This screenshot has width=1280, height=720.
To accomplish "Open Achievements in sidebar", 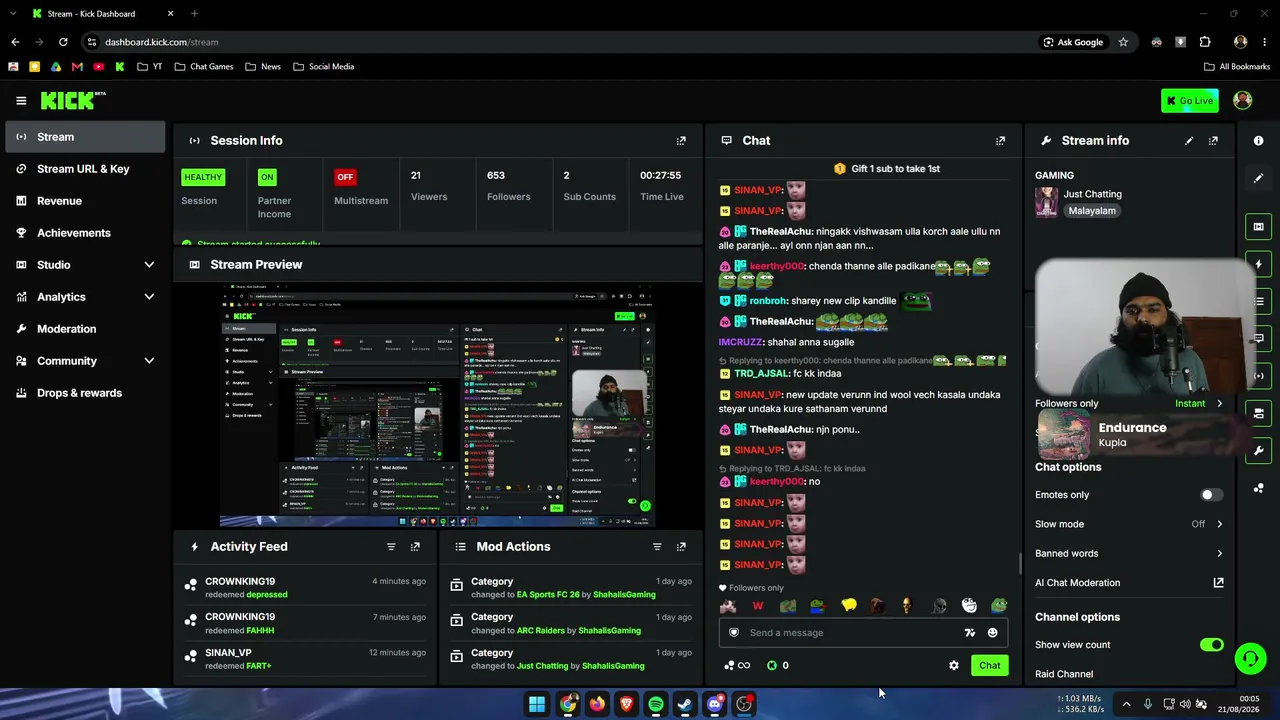I will [x=85, y=233].
